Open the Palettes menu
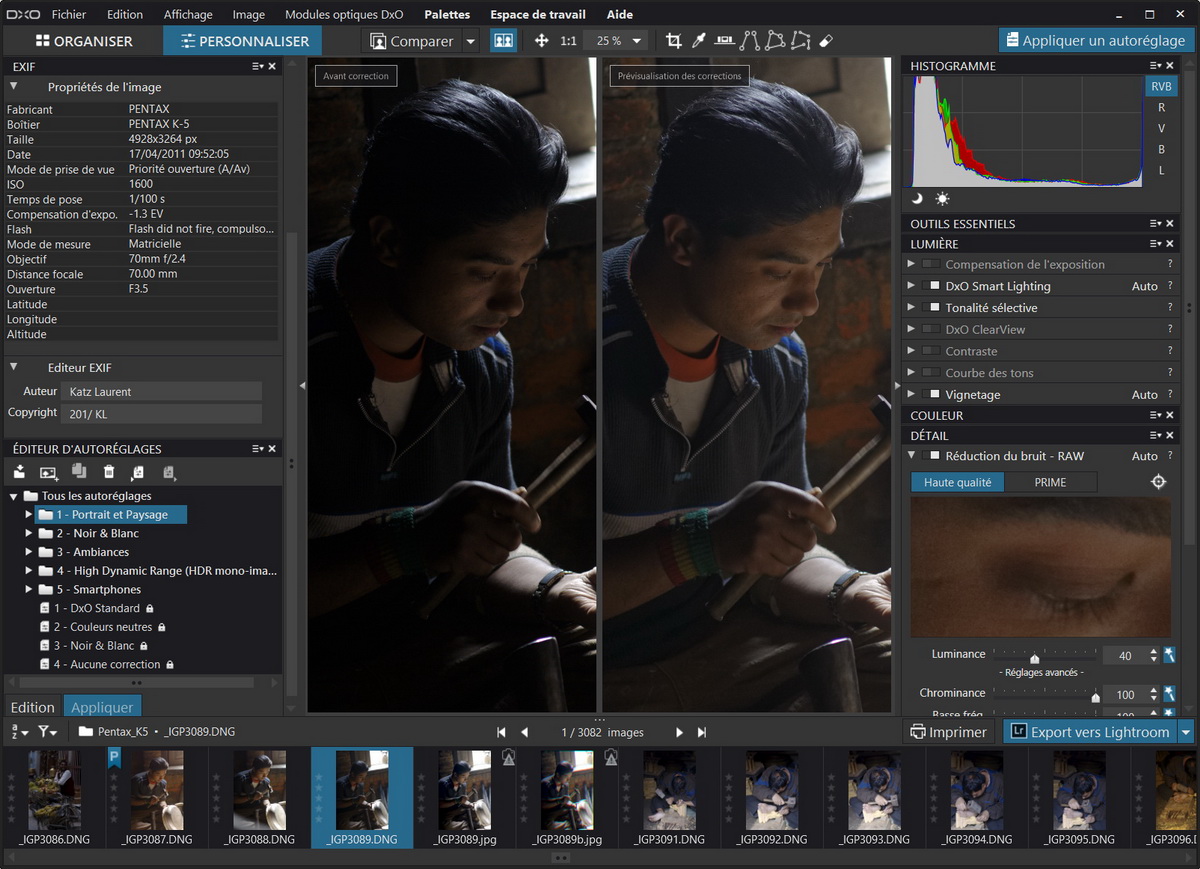 447,15
